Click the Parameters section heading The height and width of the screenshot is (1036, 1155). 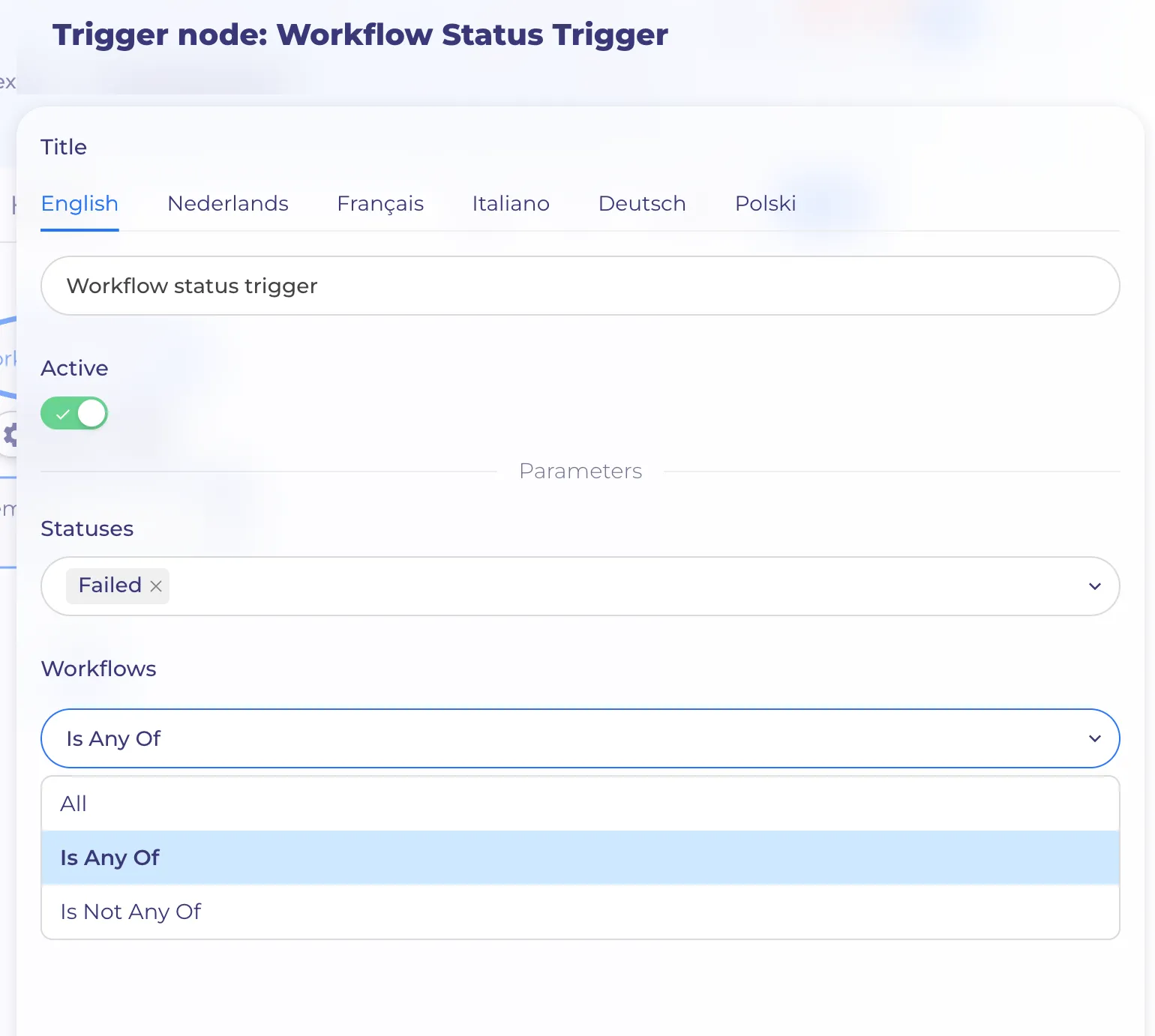pos(580,471)
